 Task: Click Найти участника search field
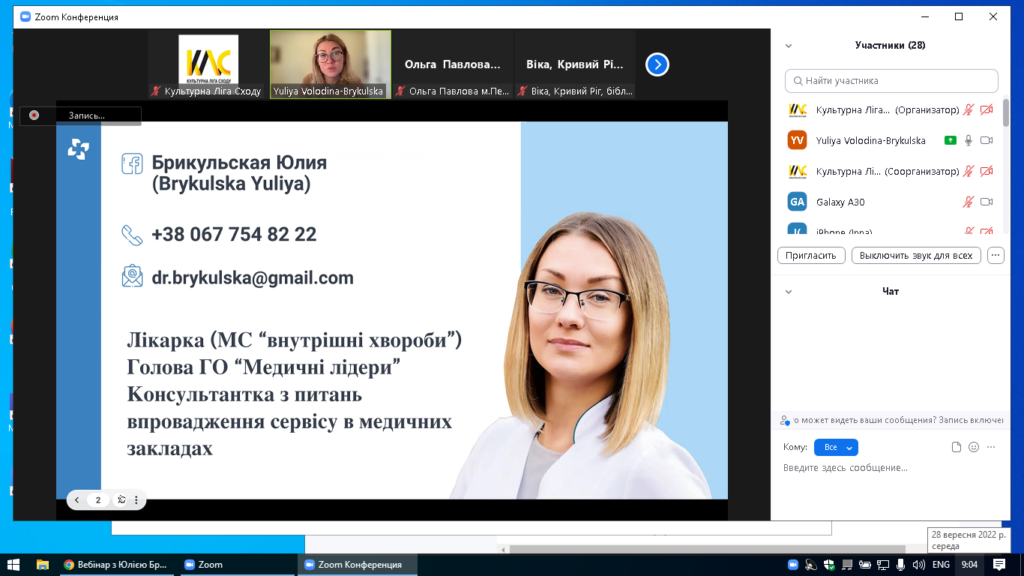click(x=891, y=81)
